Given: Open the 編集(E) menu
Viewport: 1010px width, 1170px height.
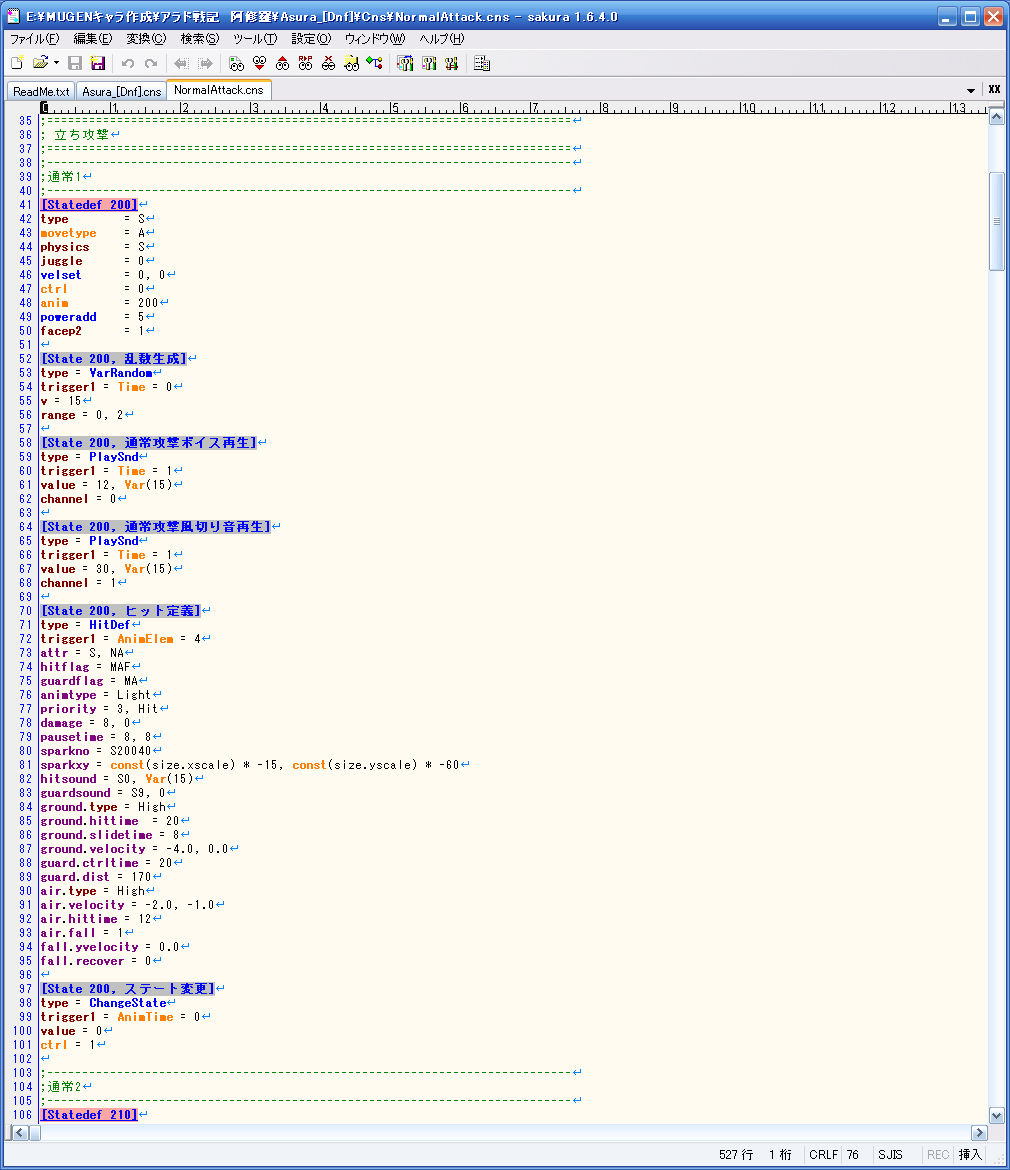Looking at the screenshot, I should [92, 39].
